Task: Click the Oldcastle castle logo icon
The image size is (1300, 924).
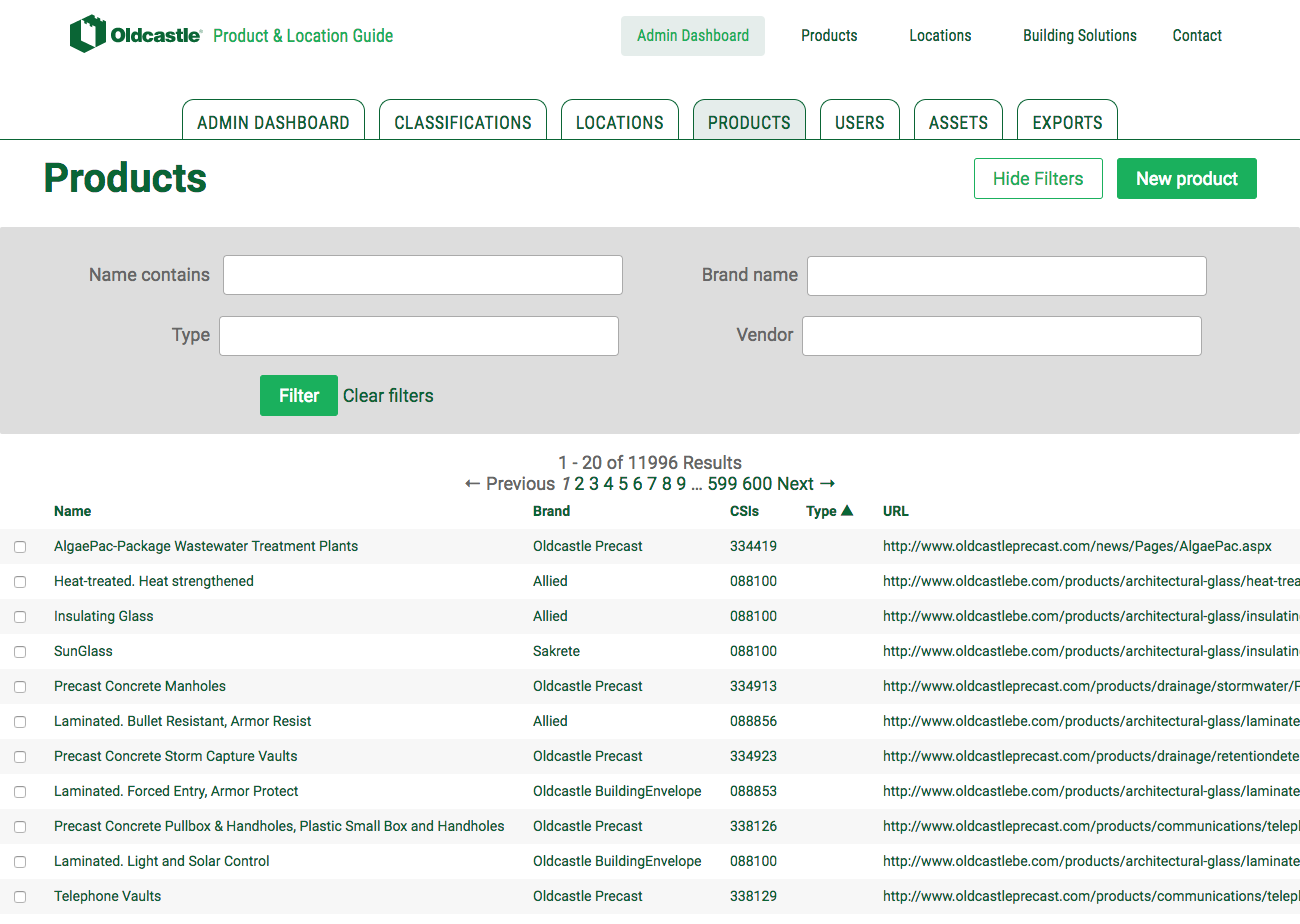Action: click(87, 34)
